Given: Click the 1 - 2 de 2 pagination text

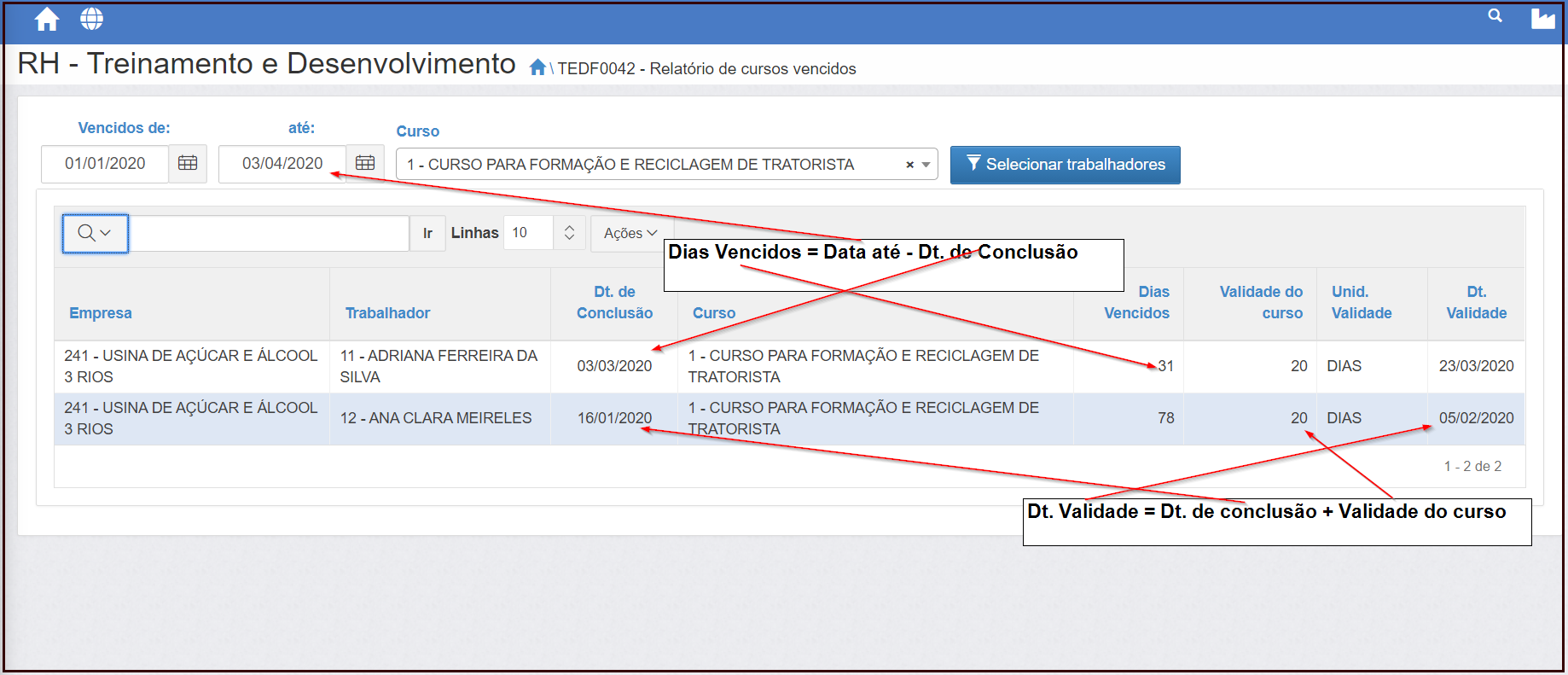Looking at the screenshot, I should tap(1472, 466).
